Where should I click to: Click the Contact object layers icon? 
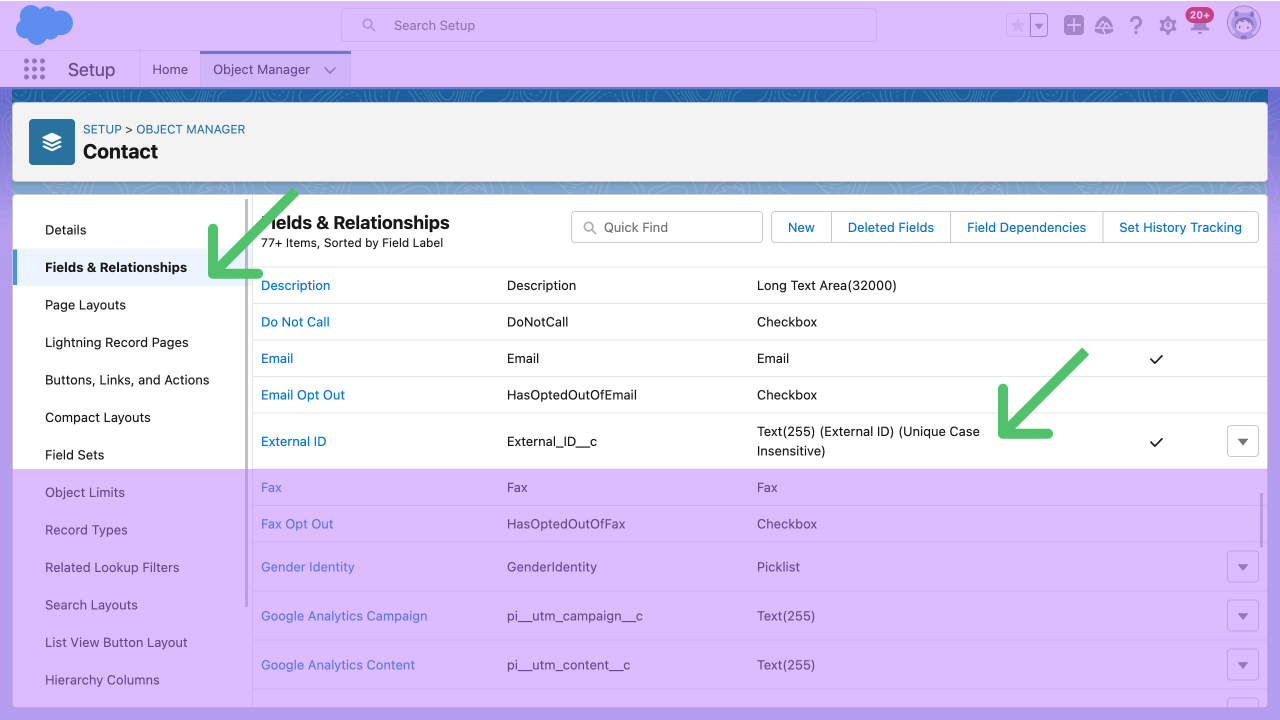tap(52, 142)
